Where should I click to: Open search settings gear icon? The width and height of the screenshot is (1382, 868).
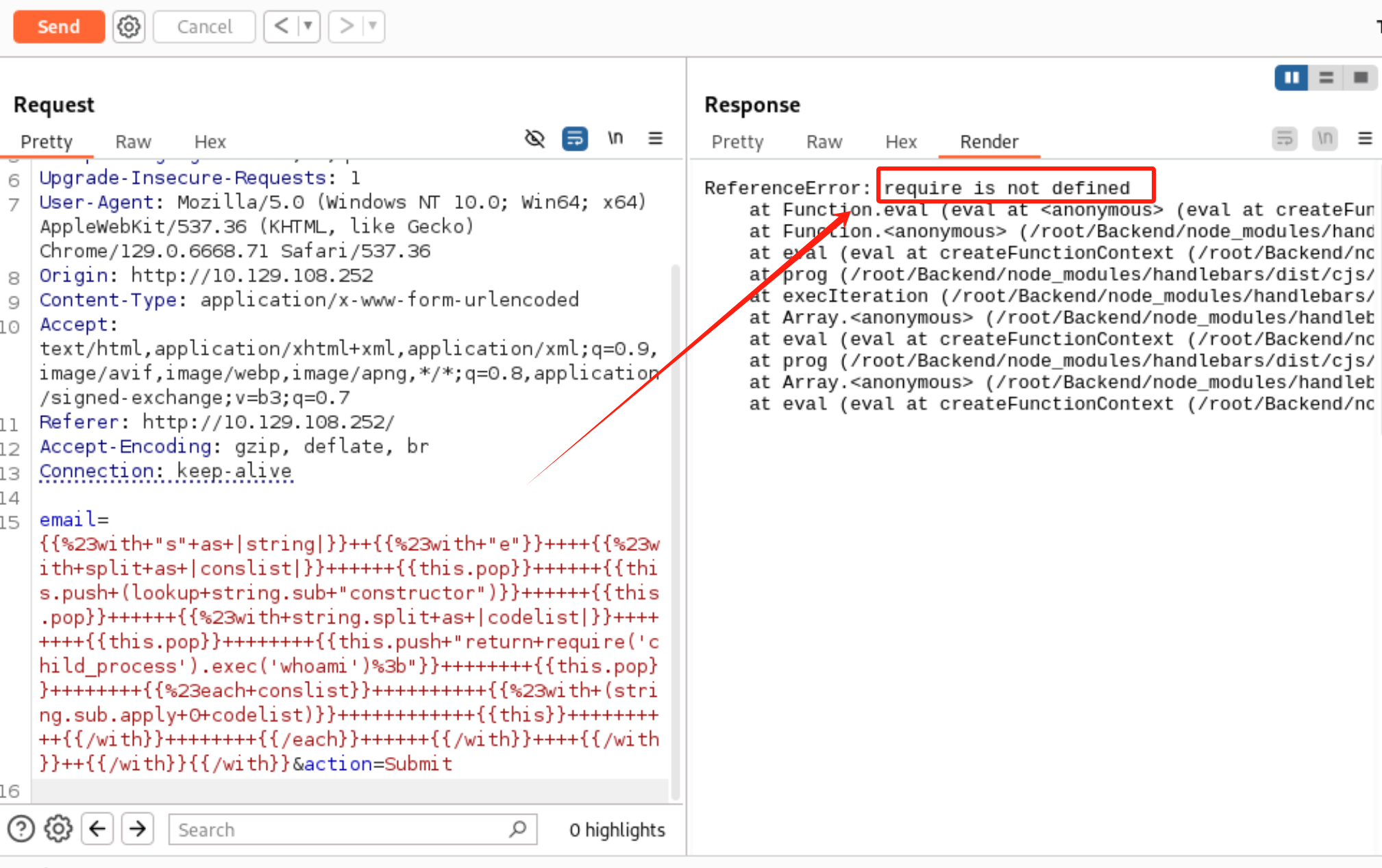click(x=58, y=829)
